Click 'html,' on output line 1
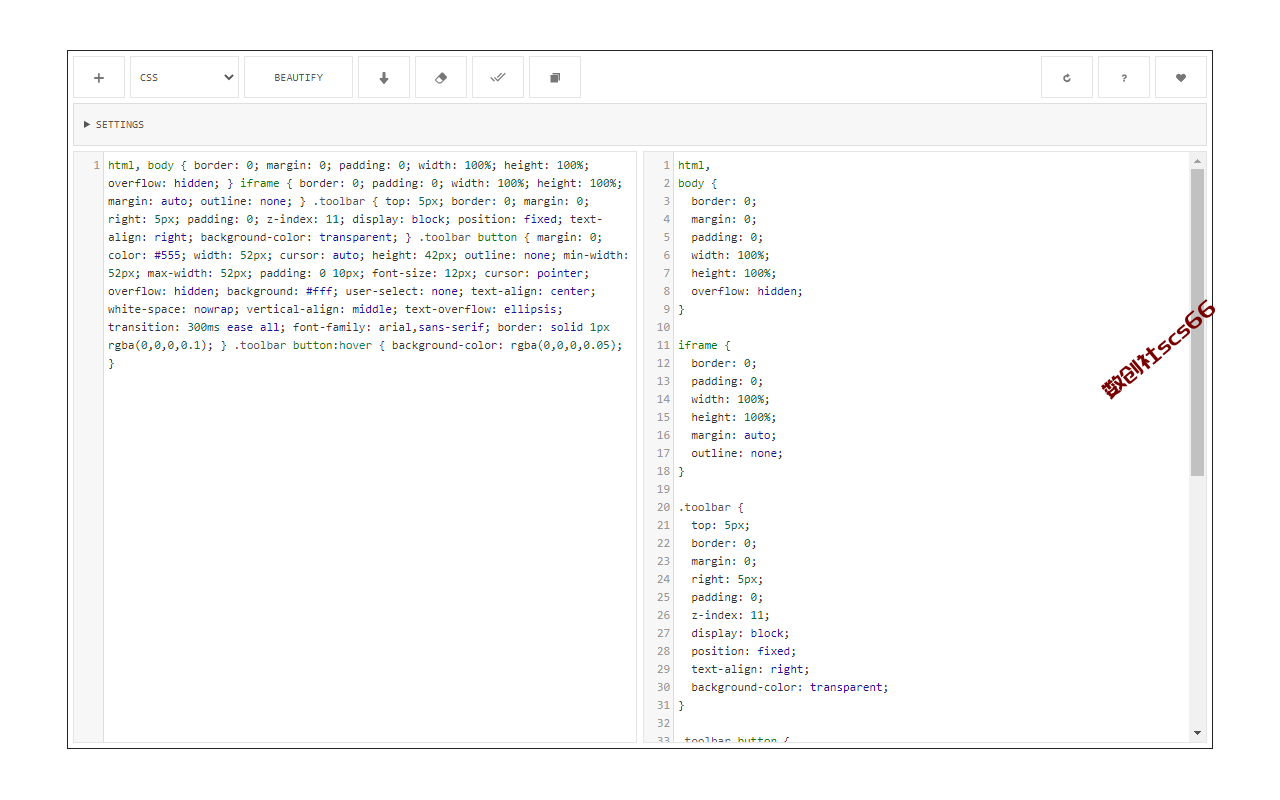This screenshot has width=1280, height=800. (x=694, y=165)
